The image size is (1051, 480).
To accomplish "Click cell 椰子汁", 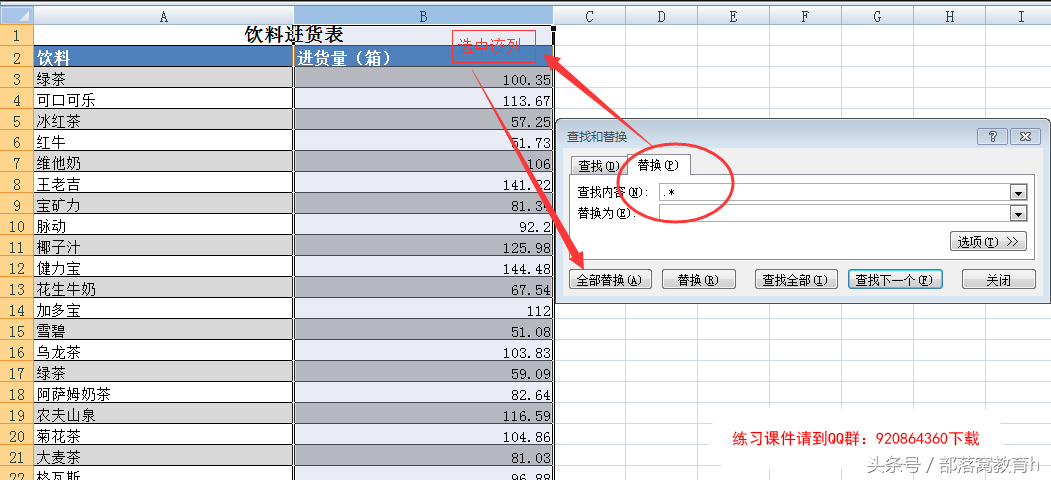I will point(164,247).
